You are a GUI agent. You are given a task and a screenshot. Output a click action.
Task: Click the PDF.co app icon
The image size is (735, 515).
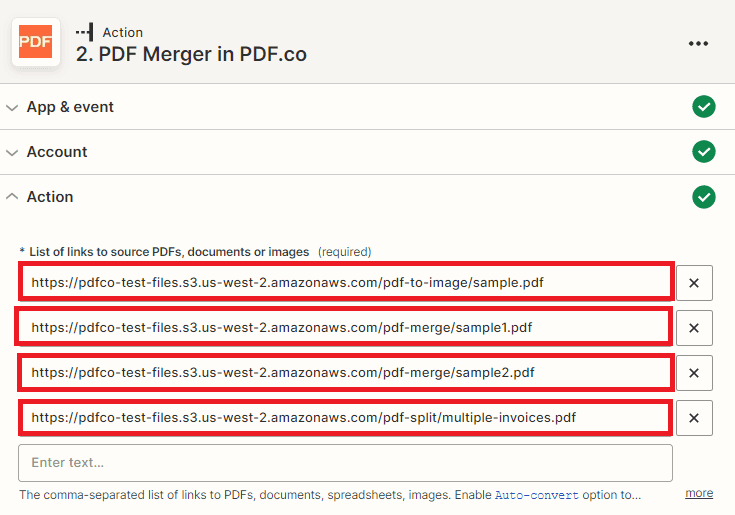[36, 42]
